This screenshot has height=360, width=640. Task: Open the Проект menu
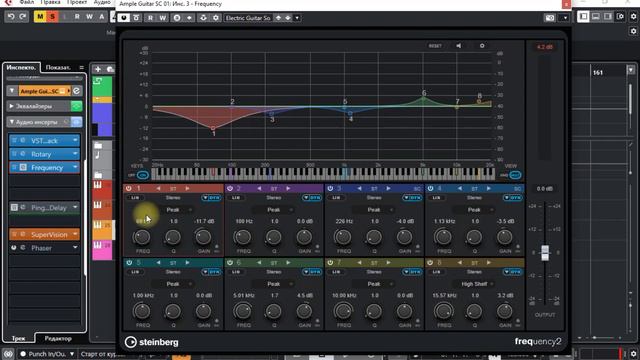pos(77,2)
